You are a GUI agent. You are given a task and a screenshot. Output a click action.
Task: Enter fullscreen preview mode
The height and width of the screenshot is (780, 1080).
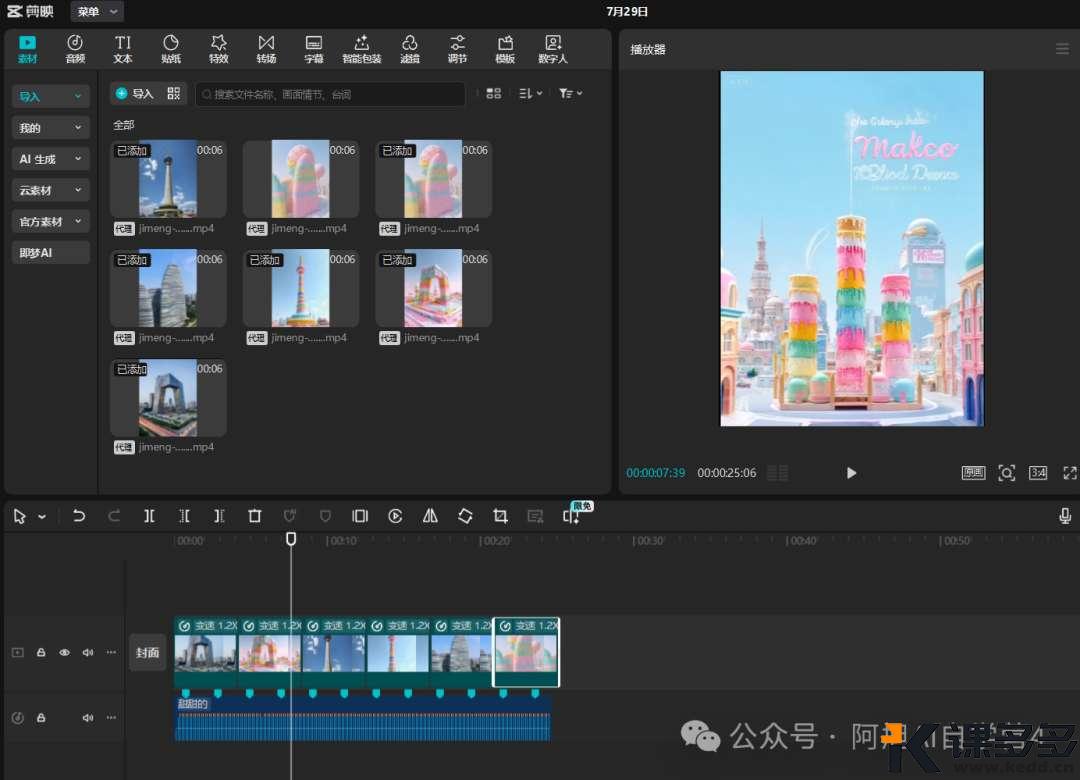click(x=1070, y=473)
